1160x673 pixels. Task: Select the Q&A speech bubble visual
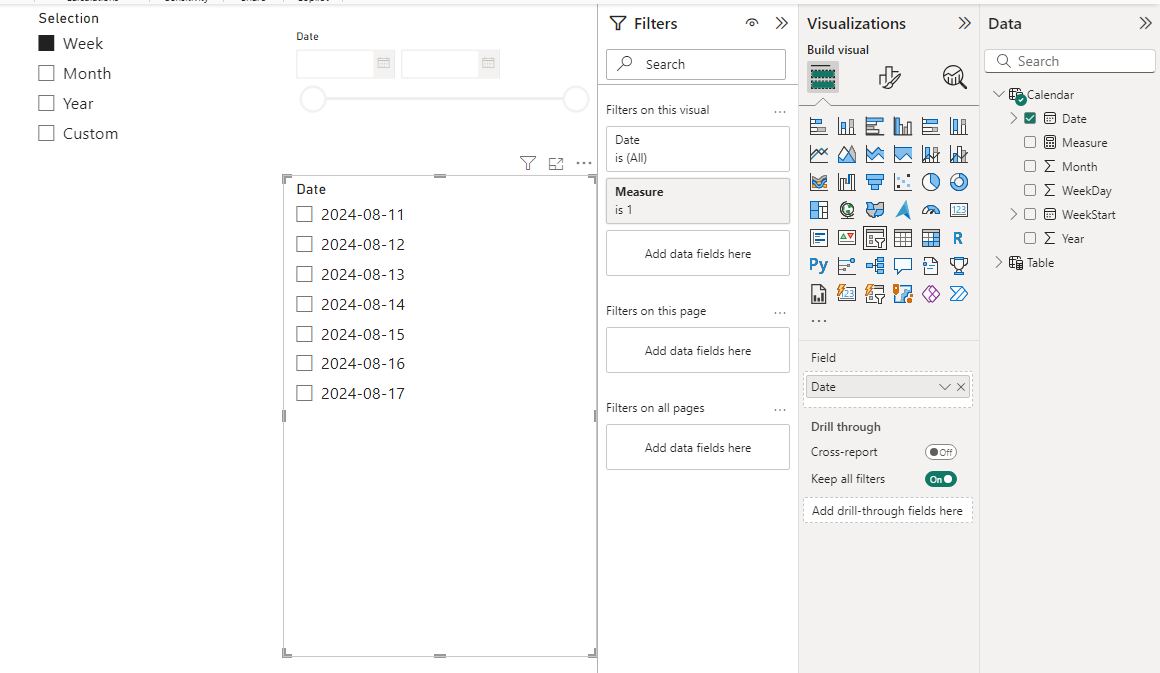click(903, 266)
